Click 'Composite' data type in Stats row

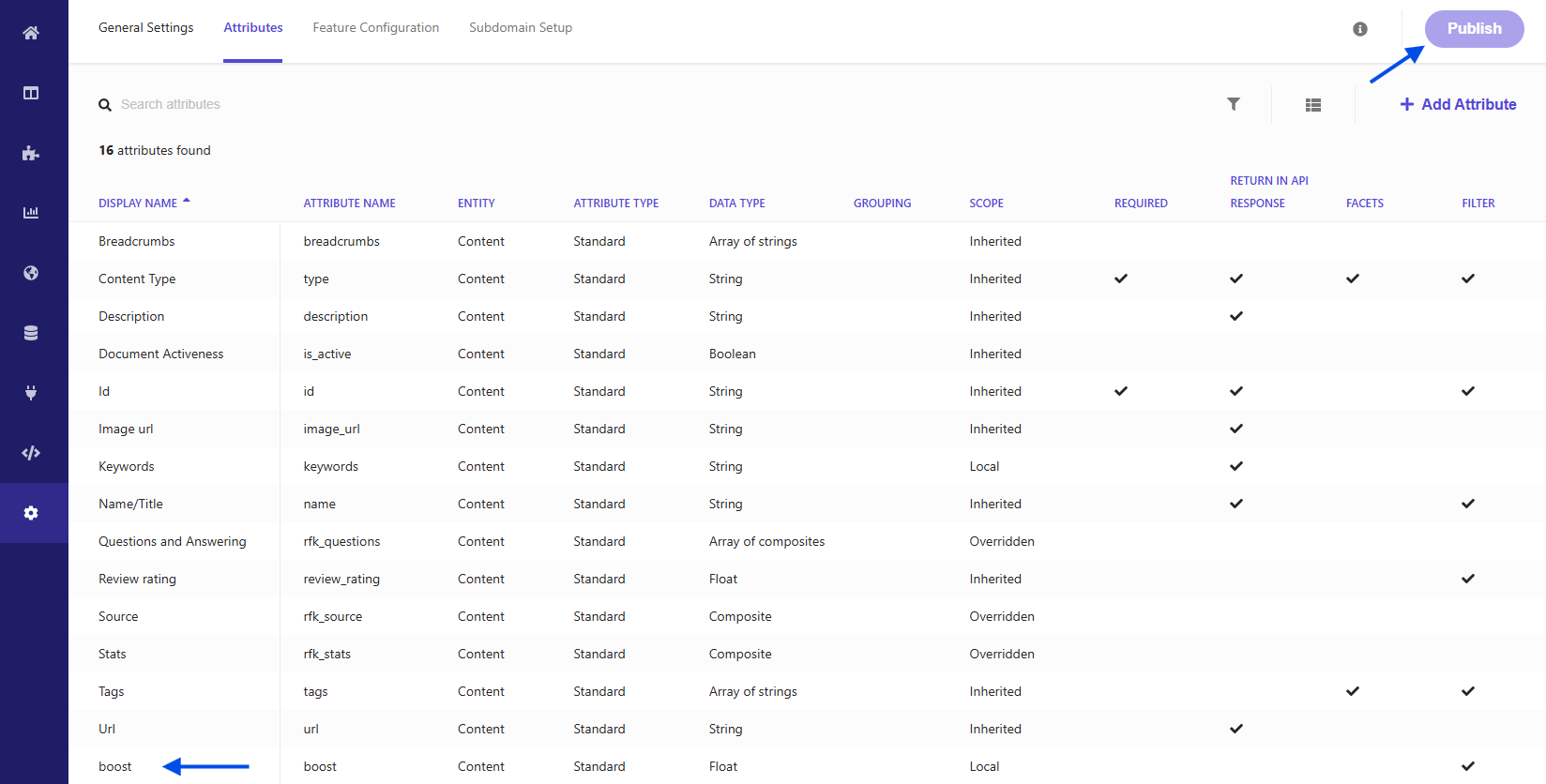[x=740, y=654]
